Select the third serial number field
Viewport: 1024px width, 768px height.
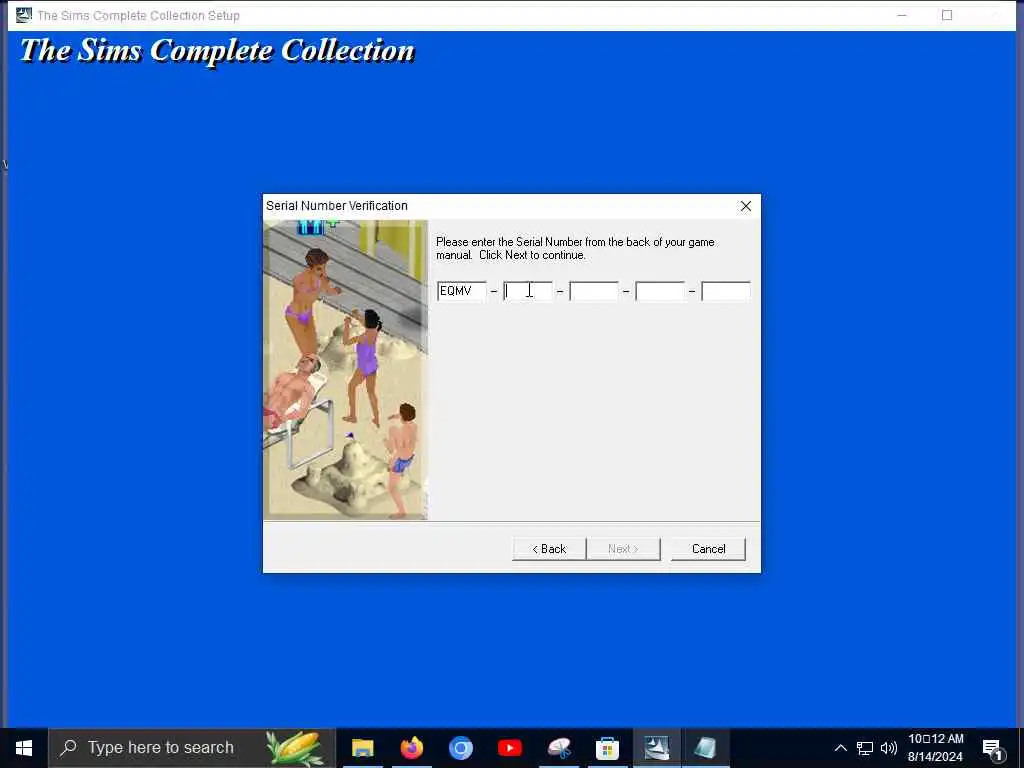point(594,291)
